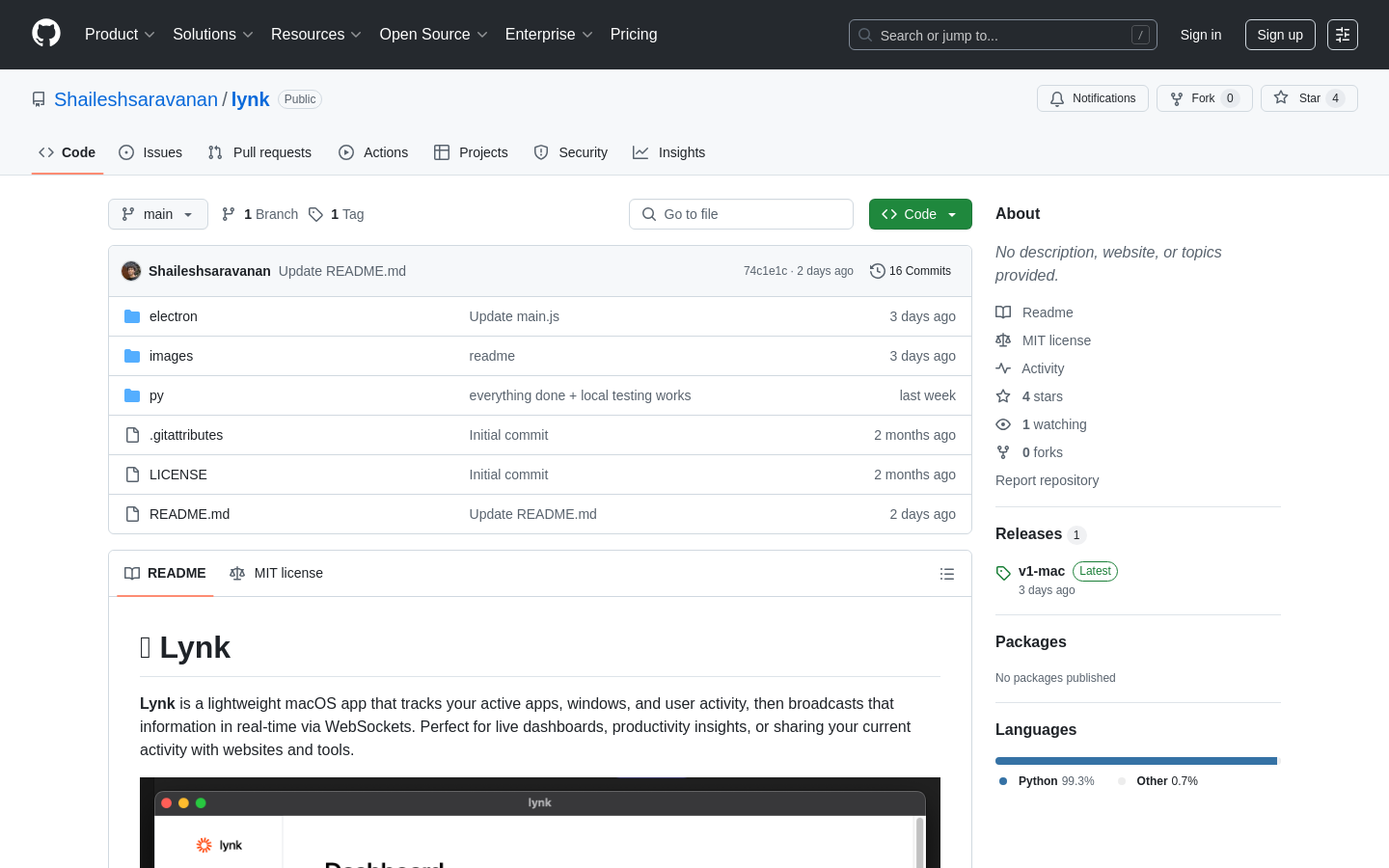Screen dimensions: 1389x868
Task: Click the star icon in the Star button
Action: 1281,97
